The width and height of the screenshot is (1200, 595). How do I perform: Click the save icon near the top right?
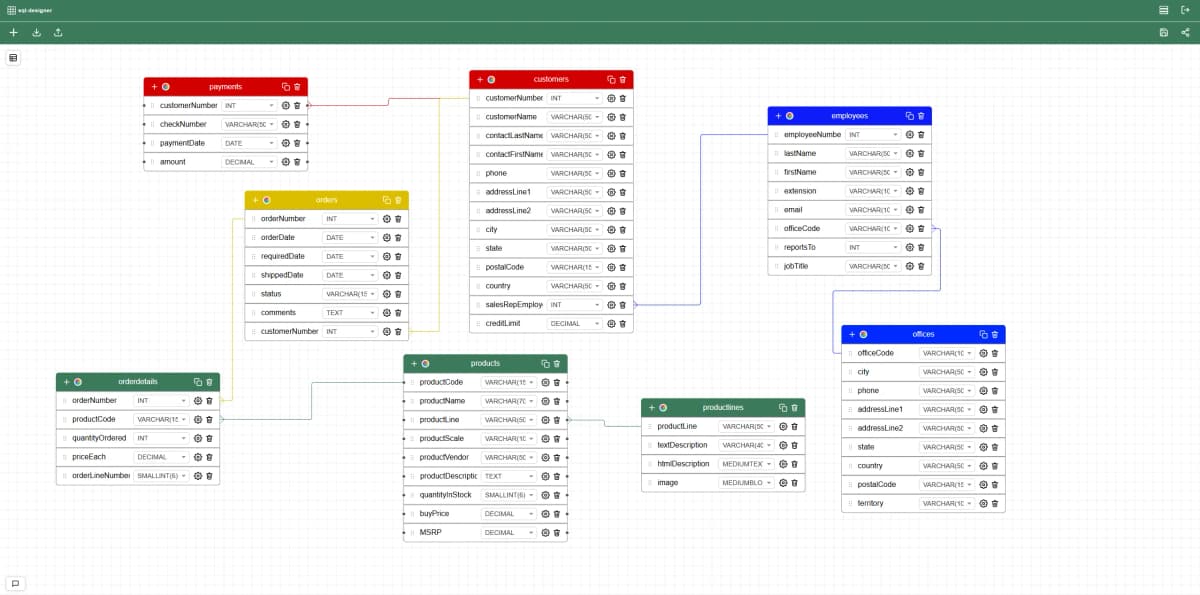(1162, 32)
